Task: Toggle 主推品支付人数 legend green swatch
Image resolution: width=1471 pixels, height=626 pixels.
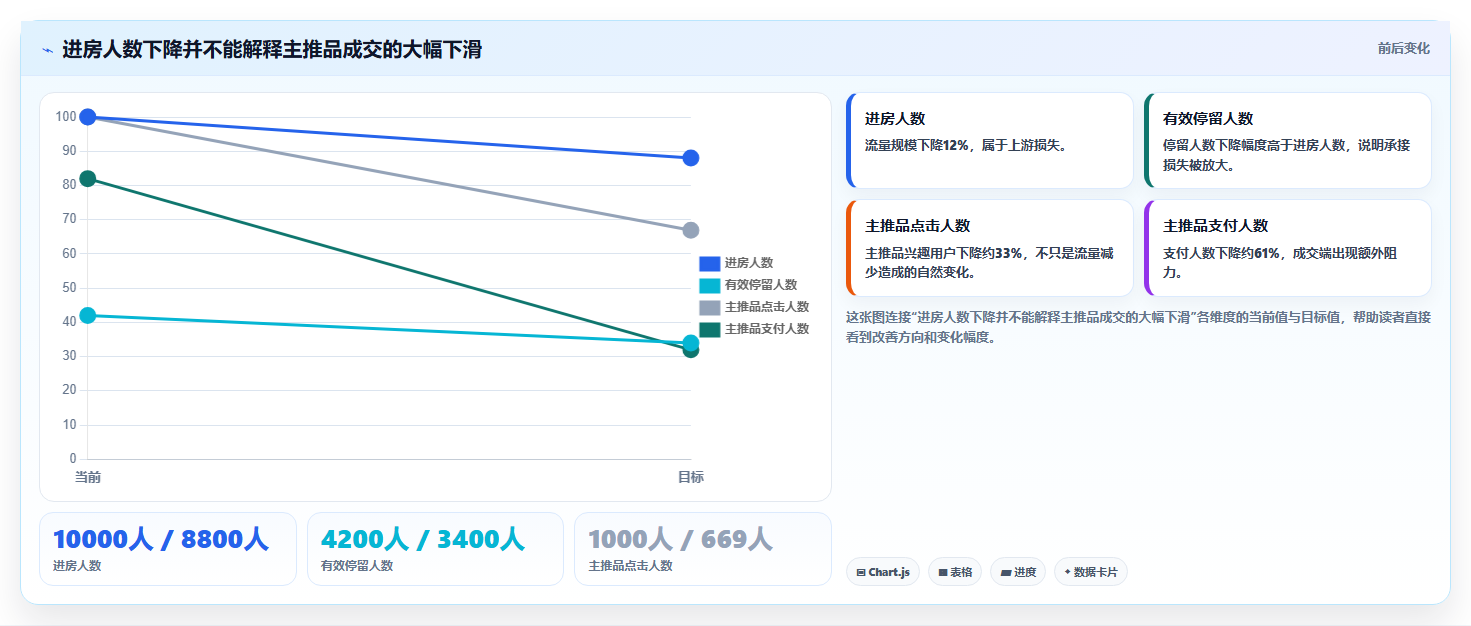Action: (x=709, y=329)
